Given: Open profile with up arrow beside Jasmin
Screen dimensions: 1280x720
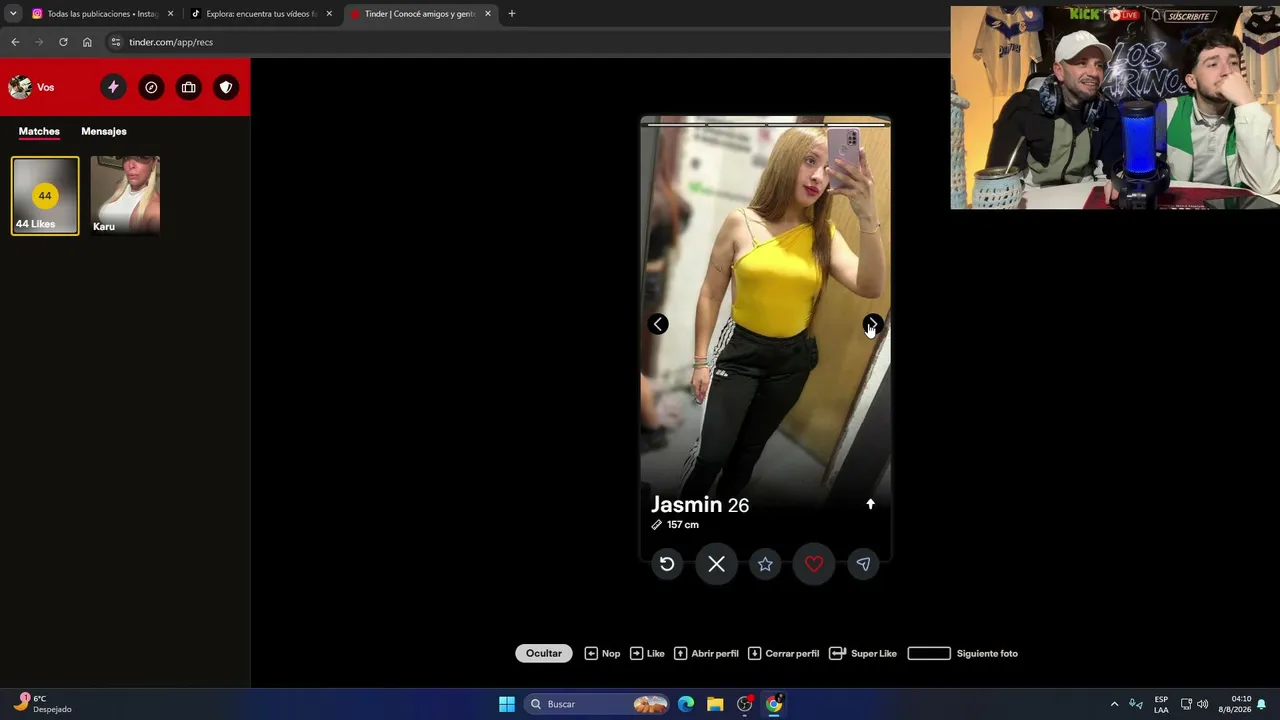Looking at the screenshot, I should 870,504.
